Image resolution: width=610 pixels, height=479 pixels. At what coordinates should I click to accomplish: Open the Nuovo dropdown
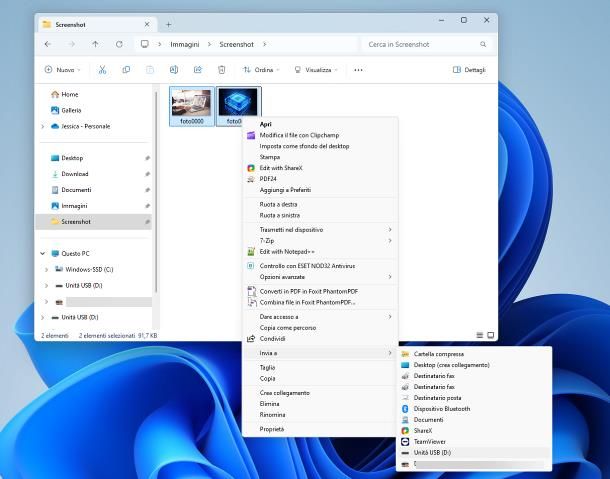(x=63, y=70)
